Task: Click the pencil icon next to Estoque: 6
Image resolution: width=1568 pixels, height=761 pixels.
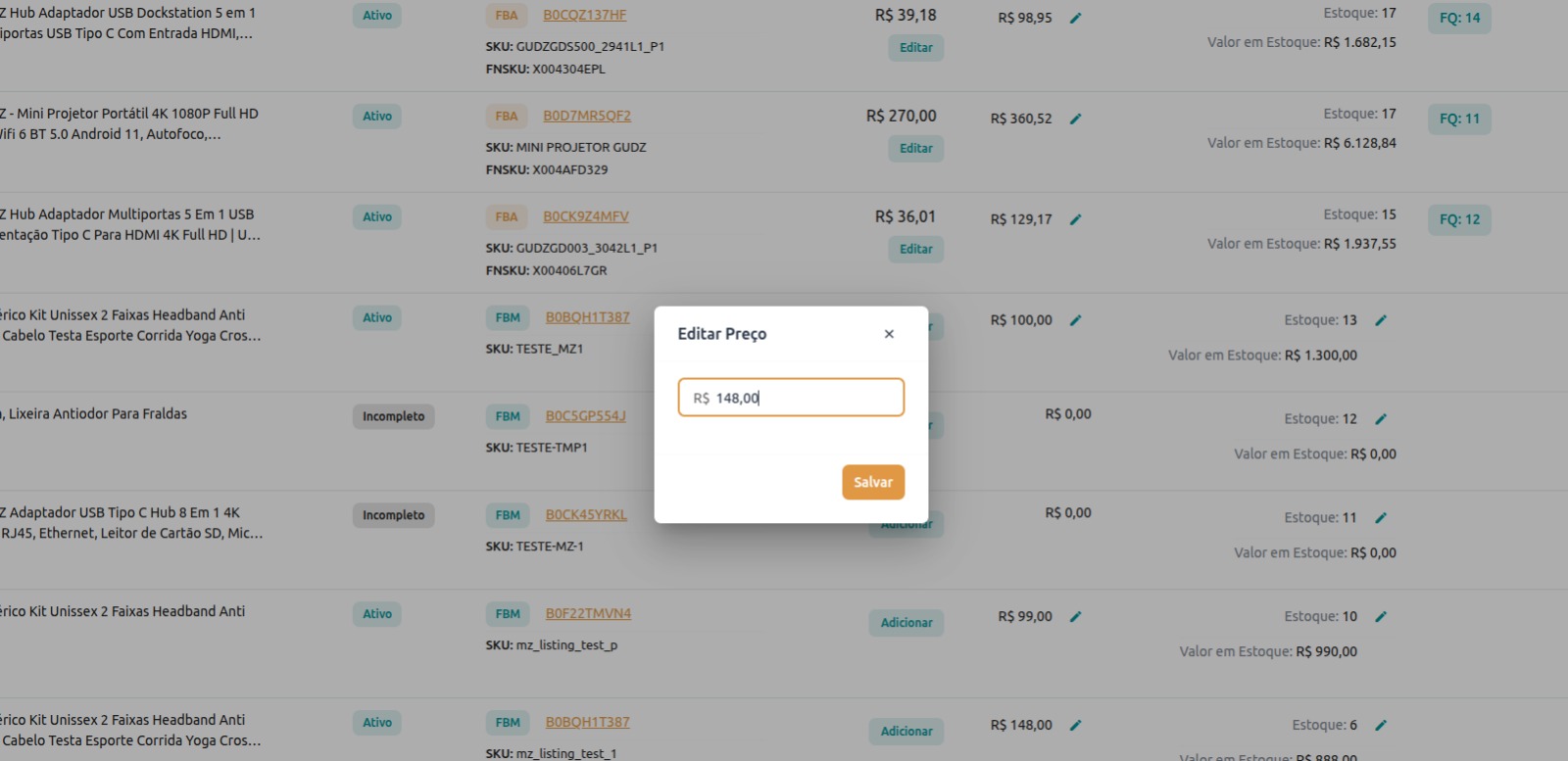Action: click(1381, 726)
